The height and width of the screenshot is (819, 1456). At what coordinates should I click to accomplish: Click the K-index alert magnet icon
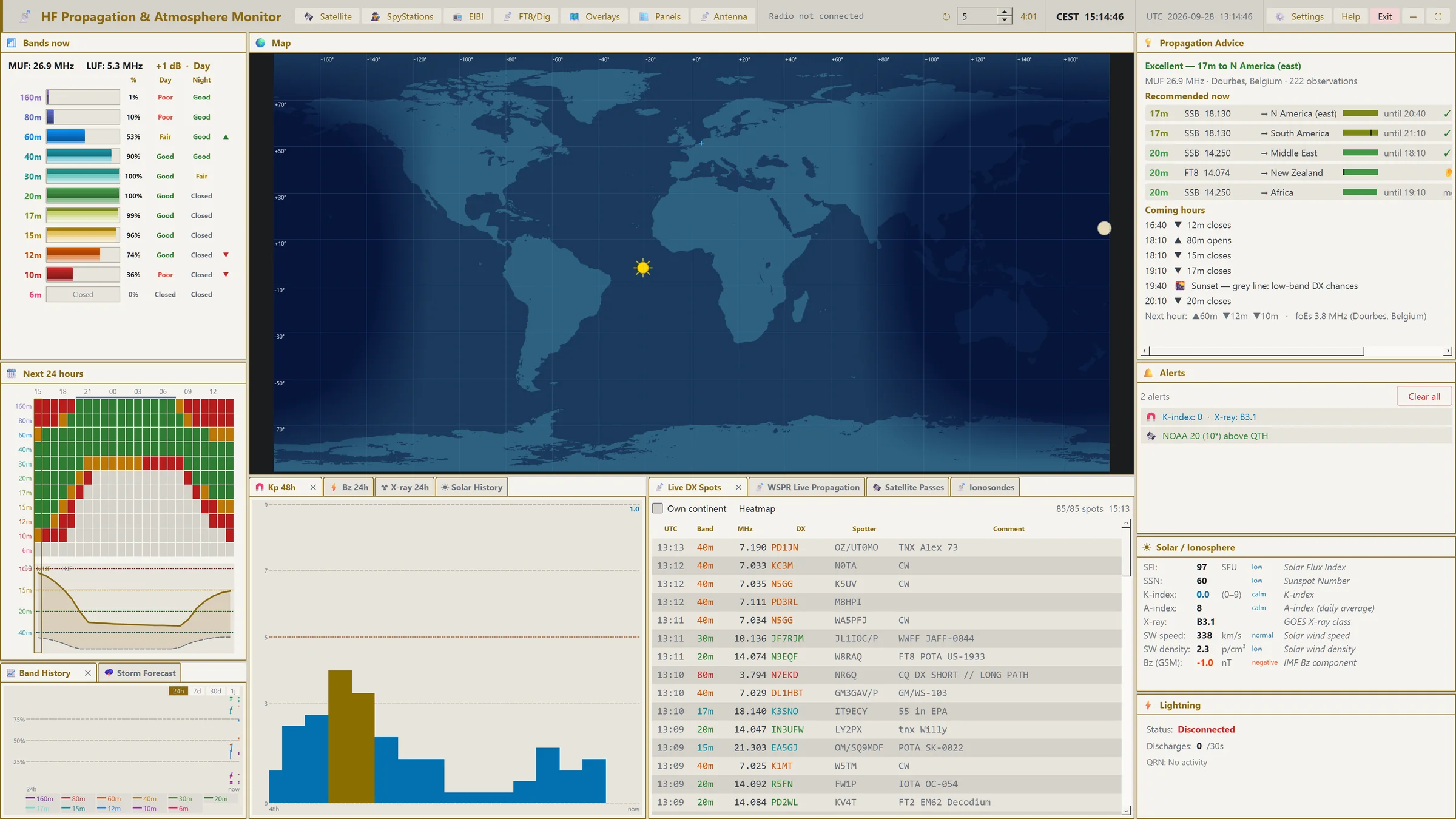[x=1151, y=417]
